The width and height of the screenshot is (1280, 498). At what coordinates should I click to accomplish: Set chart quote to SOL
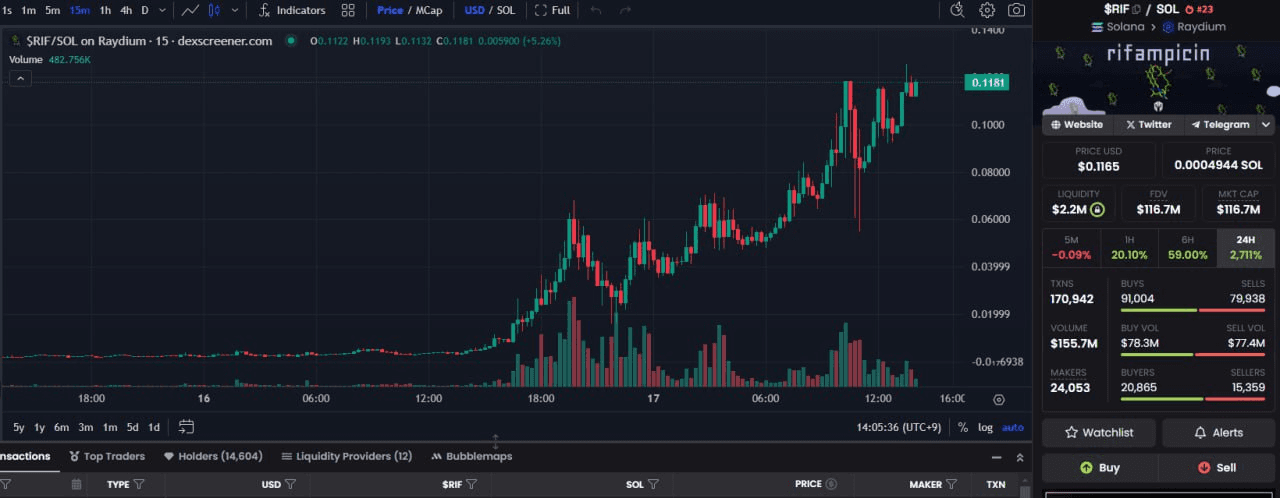click(x=506, y=10)
